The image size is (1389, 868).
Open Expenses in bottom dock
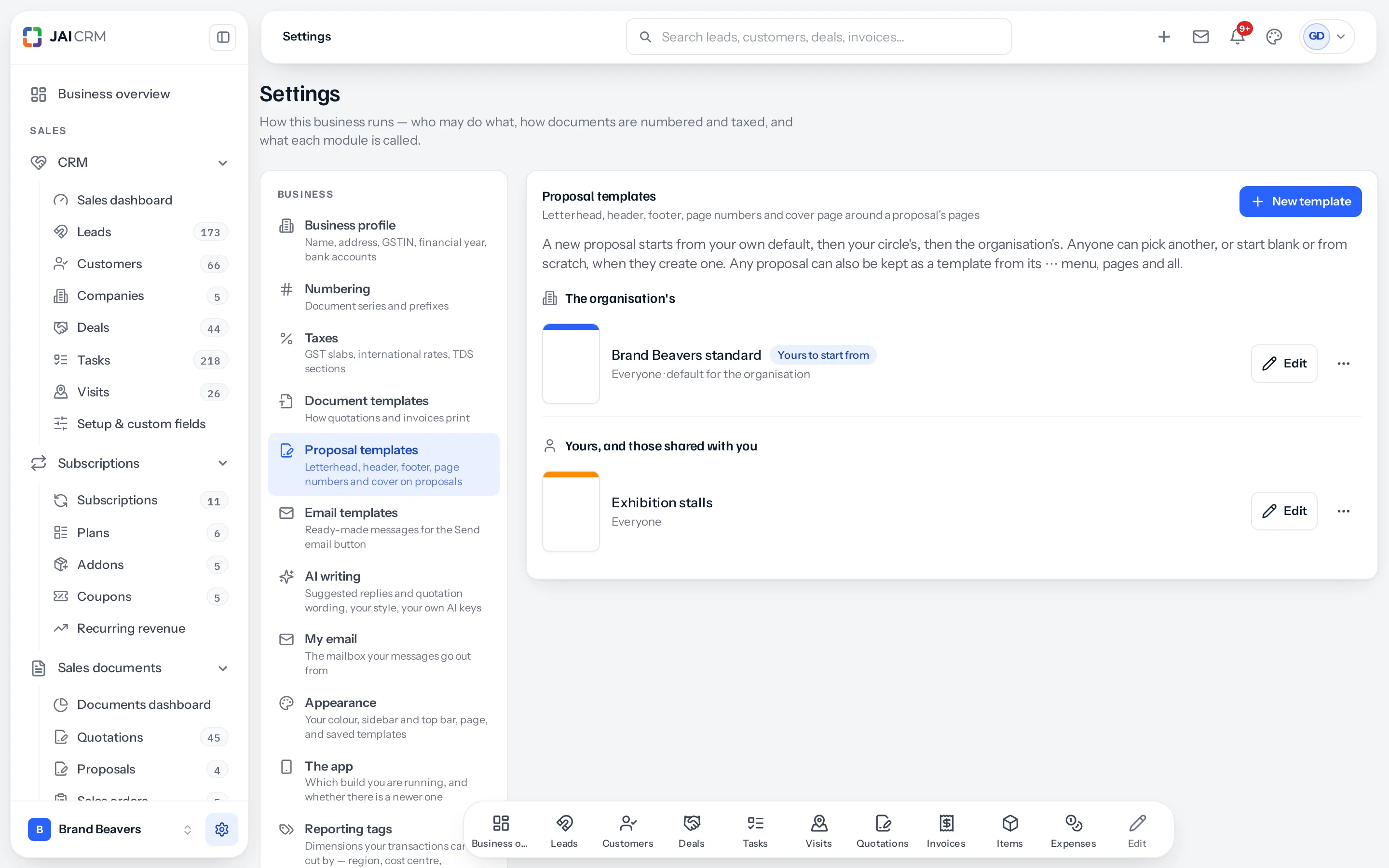pos(1073,831)
